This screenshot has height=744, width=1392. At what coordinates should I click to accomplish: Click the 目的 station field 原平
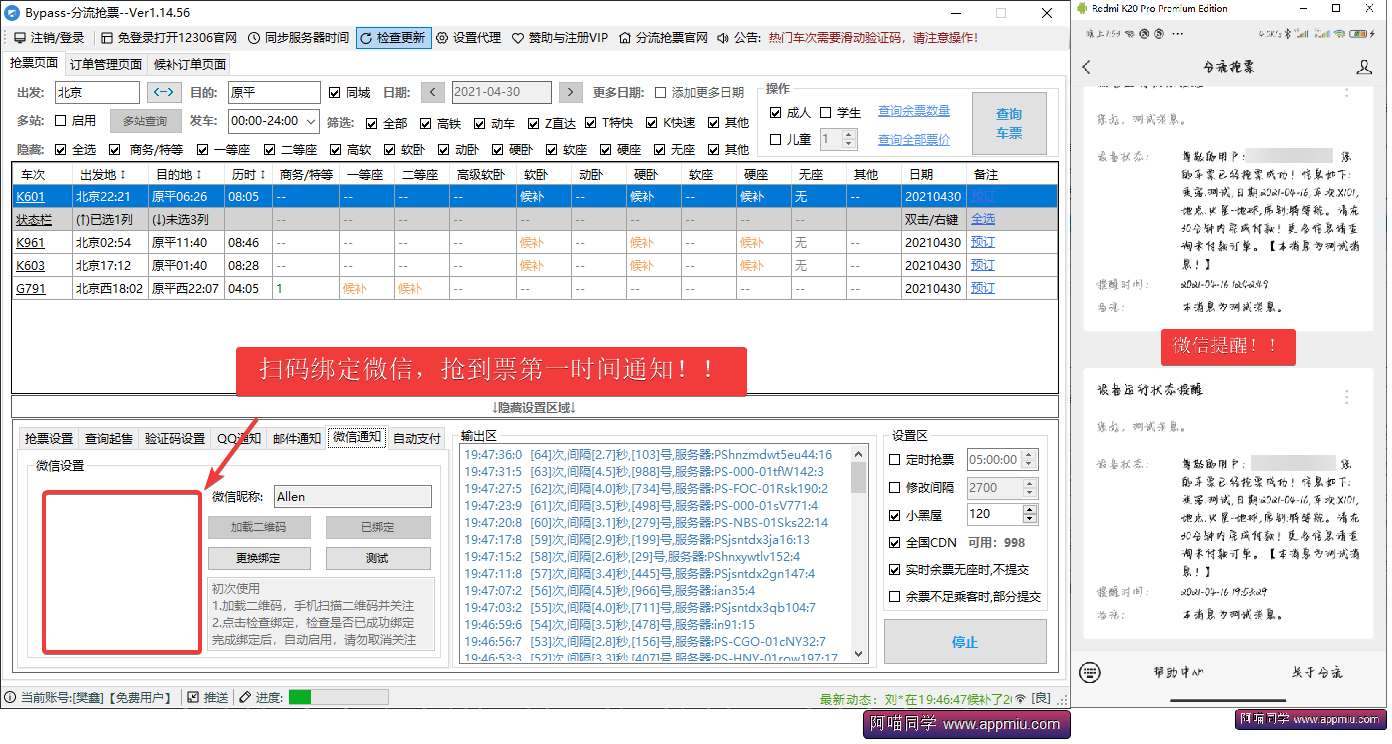273,92
